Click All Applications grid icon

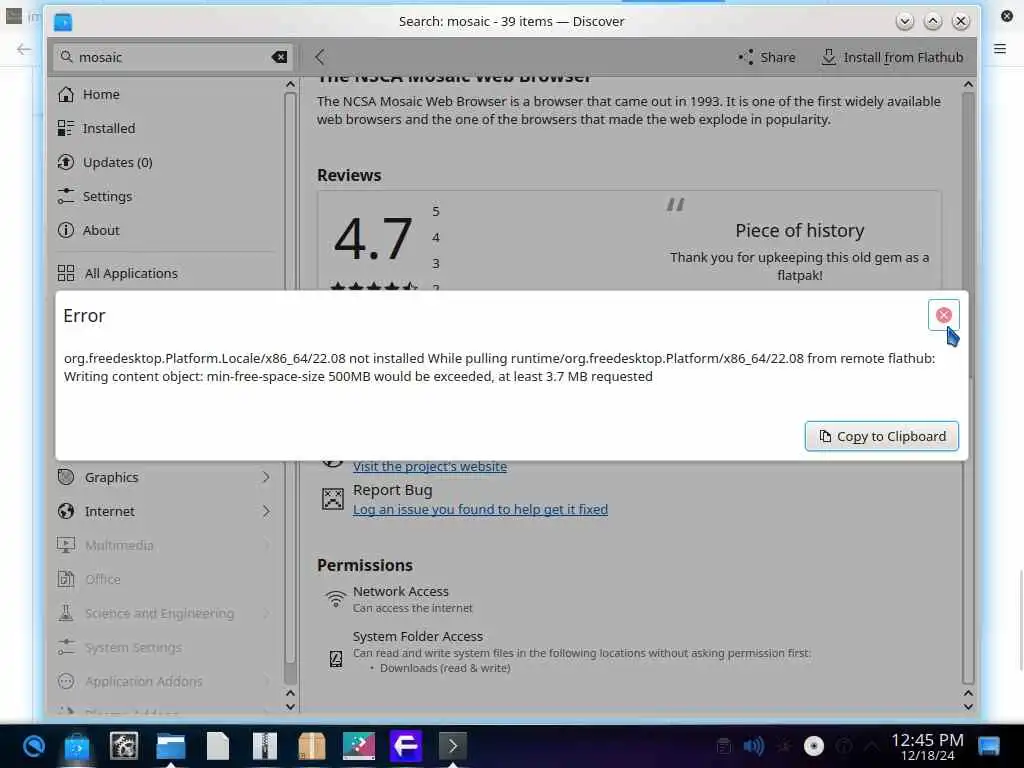[x=66, y=273]
